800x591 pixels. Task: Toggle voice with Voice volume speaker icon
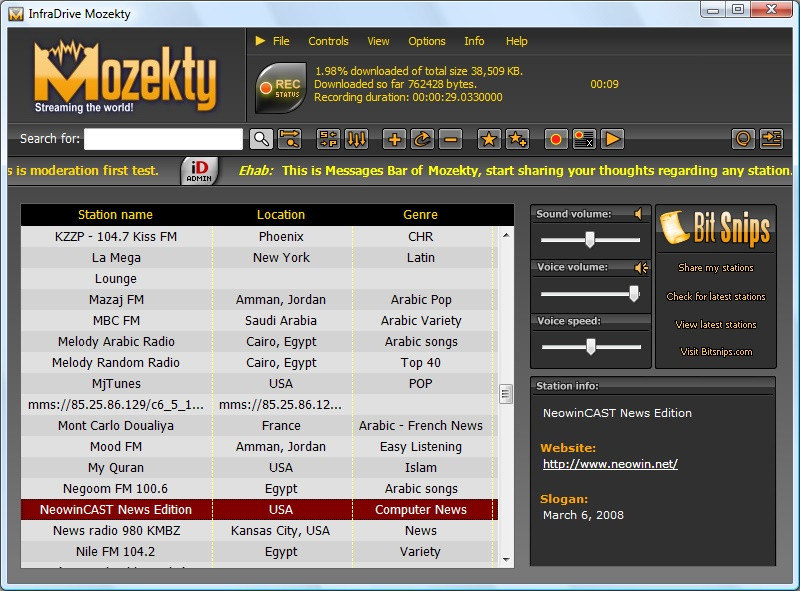click(x=641, y=267)
